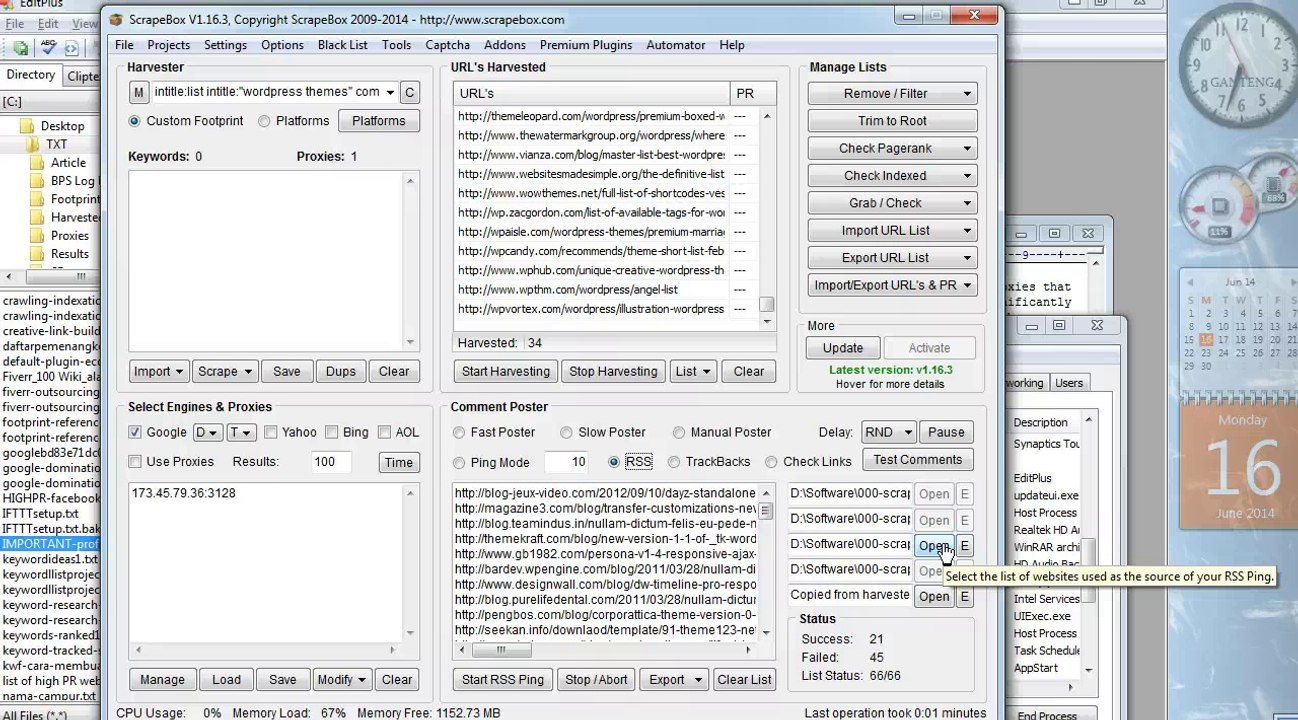Open the Google D dropdown
This screenshot has height=720, width=1298.
click(207, 432)
